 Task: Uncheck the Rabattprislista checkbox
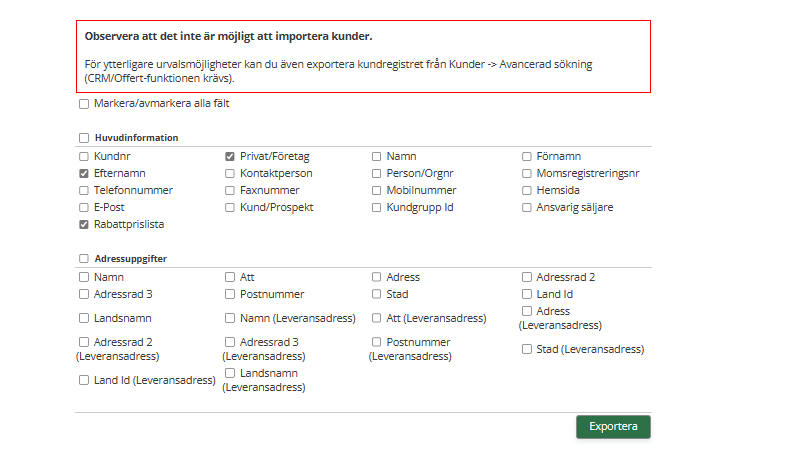(x=84, y=225)
